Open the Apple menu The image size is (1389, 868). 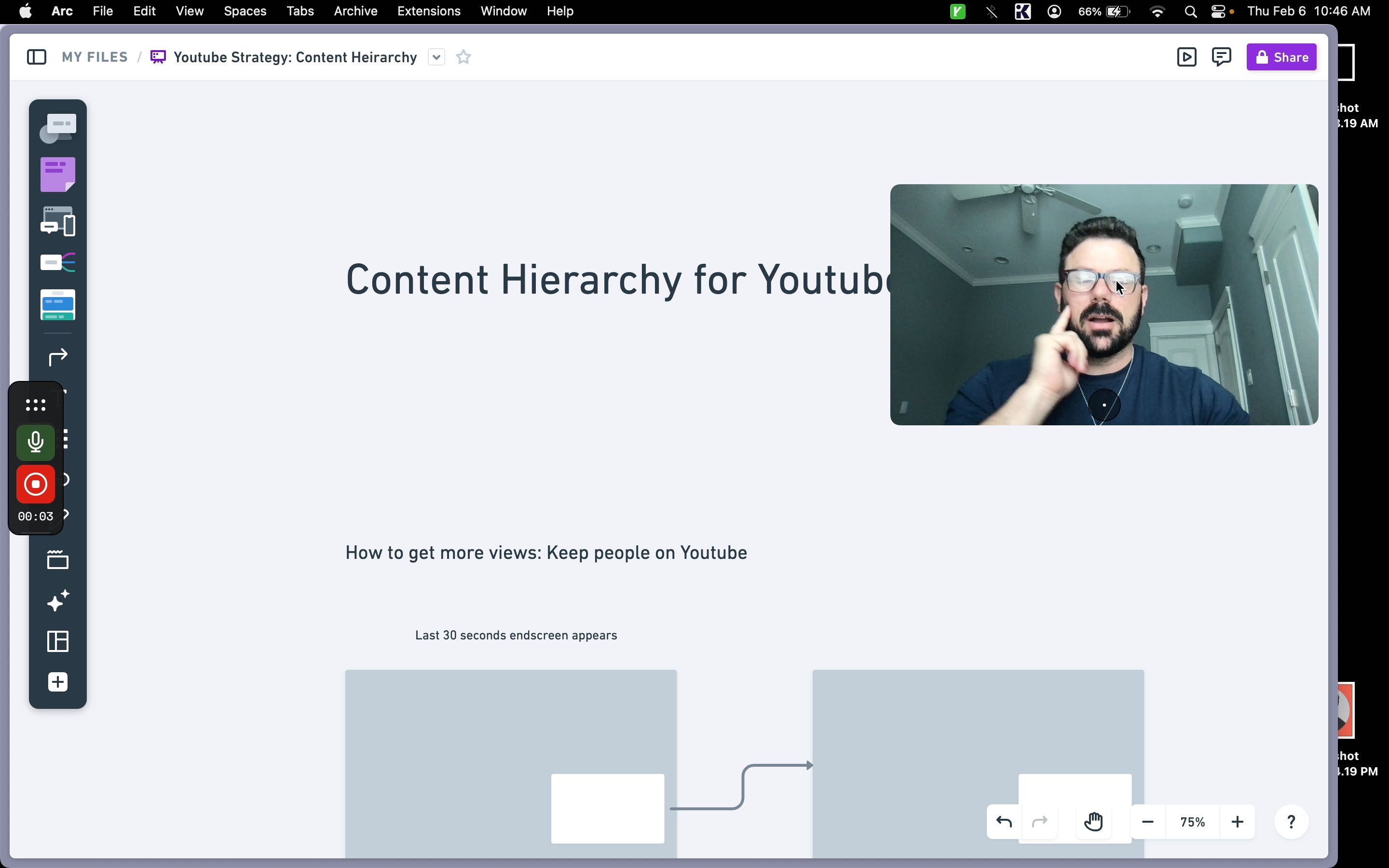tap(26, 11)
